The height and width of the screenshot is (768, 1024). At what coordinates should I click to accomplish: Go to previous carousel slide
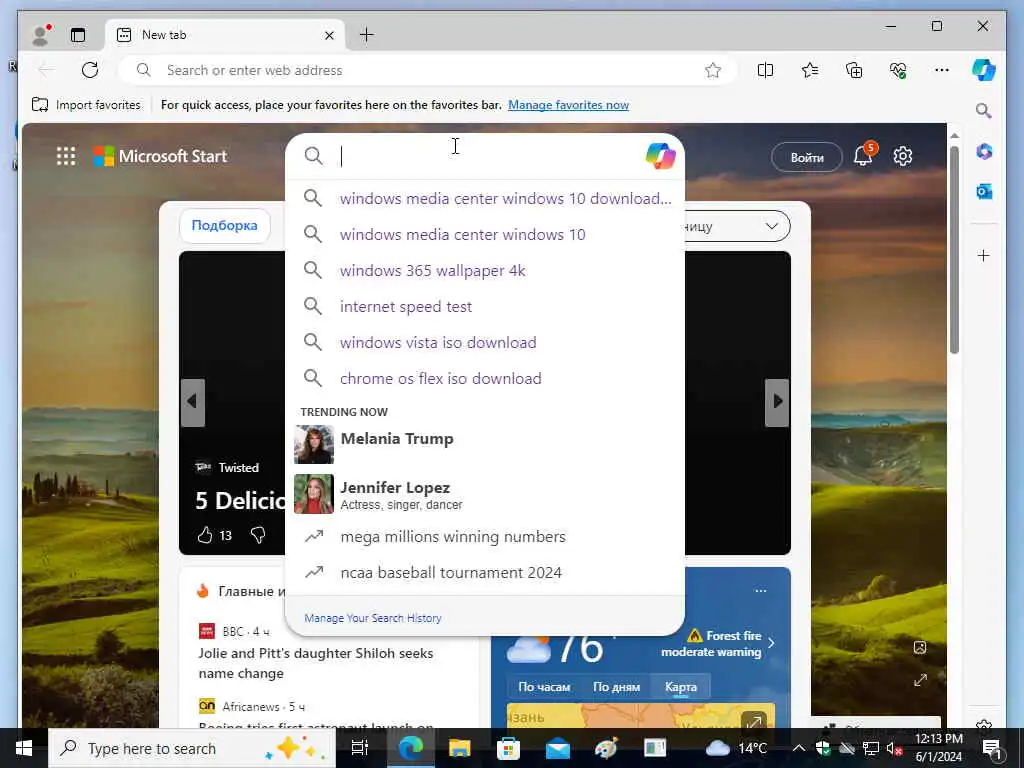click(x=192, y=402)
